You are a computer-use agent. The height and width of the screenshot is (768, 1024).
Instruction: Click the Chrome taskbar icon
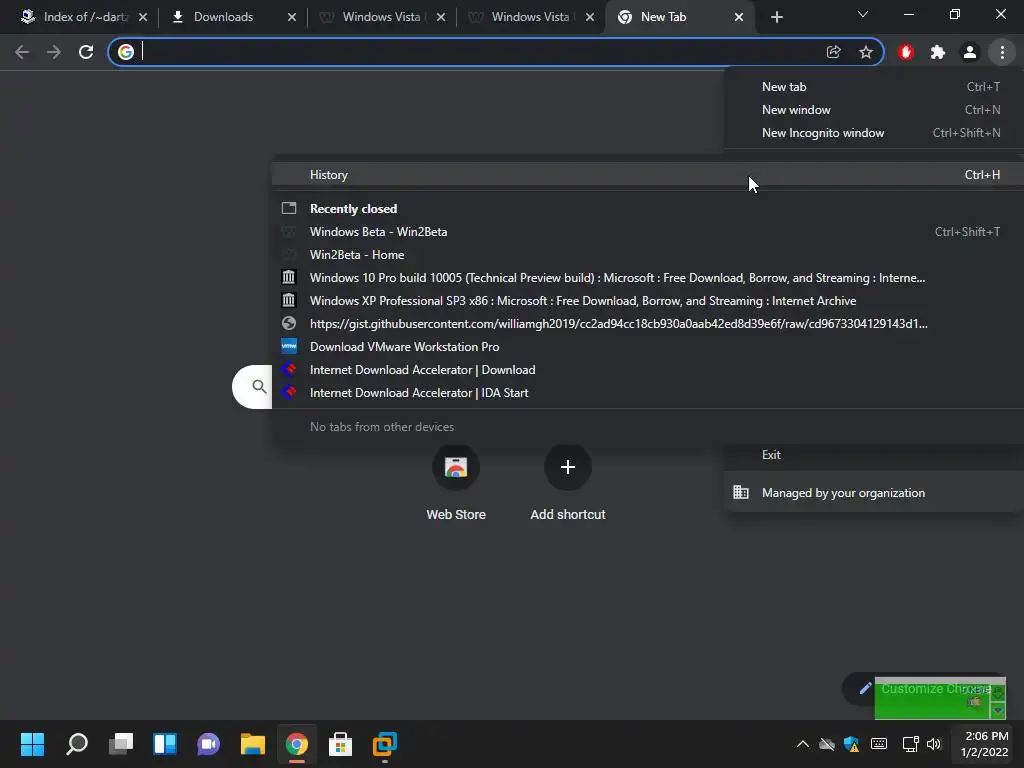[296, 744]
